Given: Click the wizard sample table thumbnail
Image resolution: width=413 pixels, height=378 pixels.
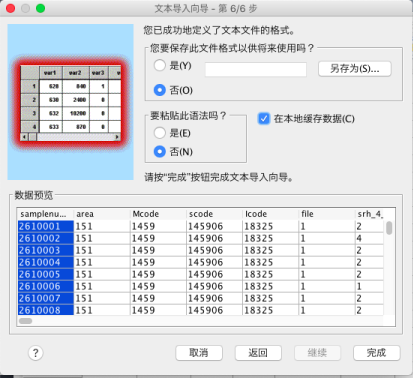Looking at the screenshot, I should pyautogui.click(x=70, y=103).
